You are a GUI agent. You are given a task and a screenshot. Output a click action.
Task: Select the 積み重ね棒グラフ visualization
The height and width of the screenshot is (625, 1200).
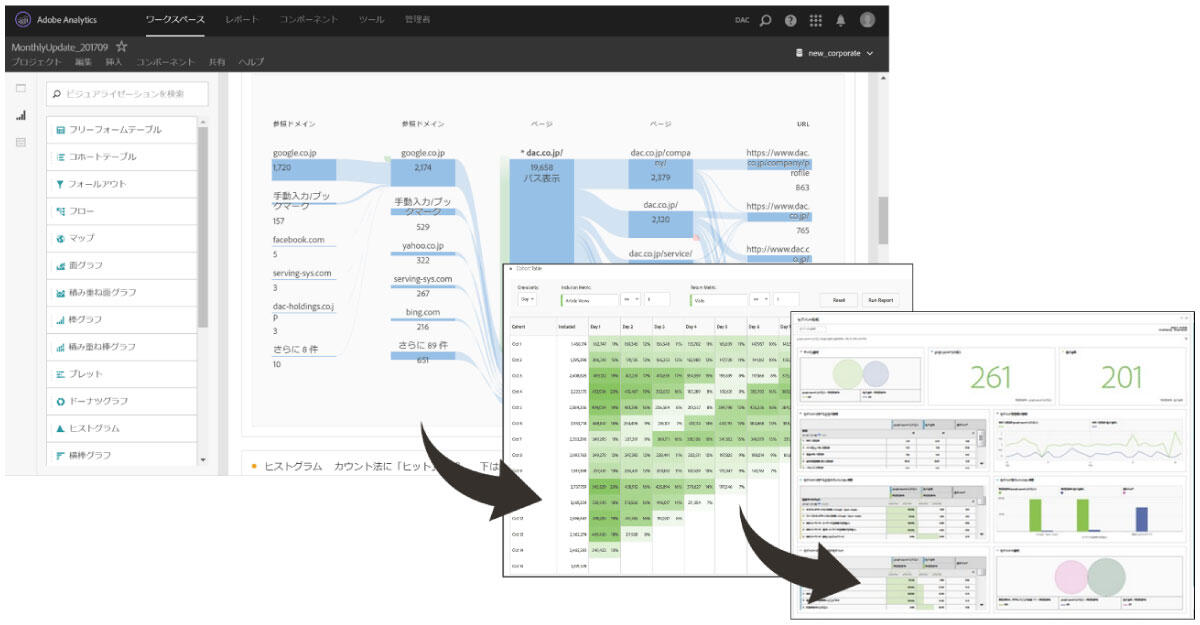coord(121,346)
